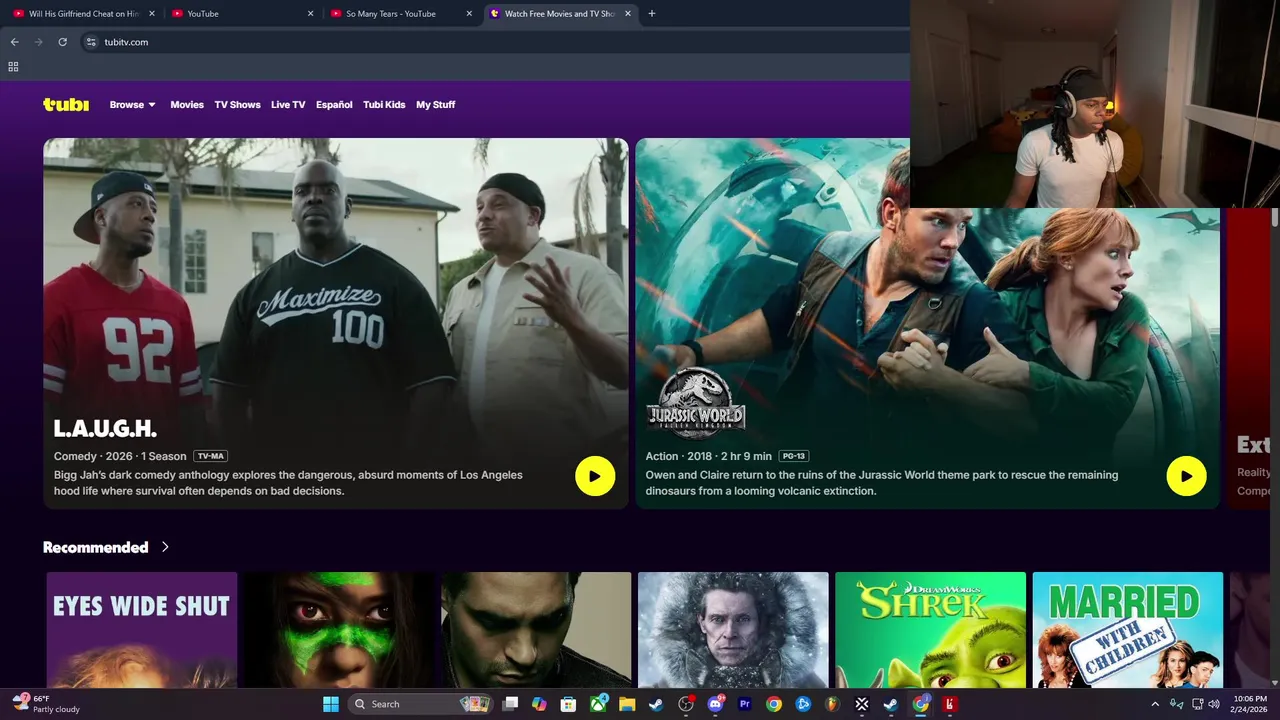Open the L.A.U.G.H. title text
The width and height of the screenshot is (1280, 720).
(105, 429)
